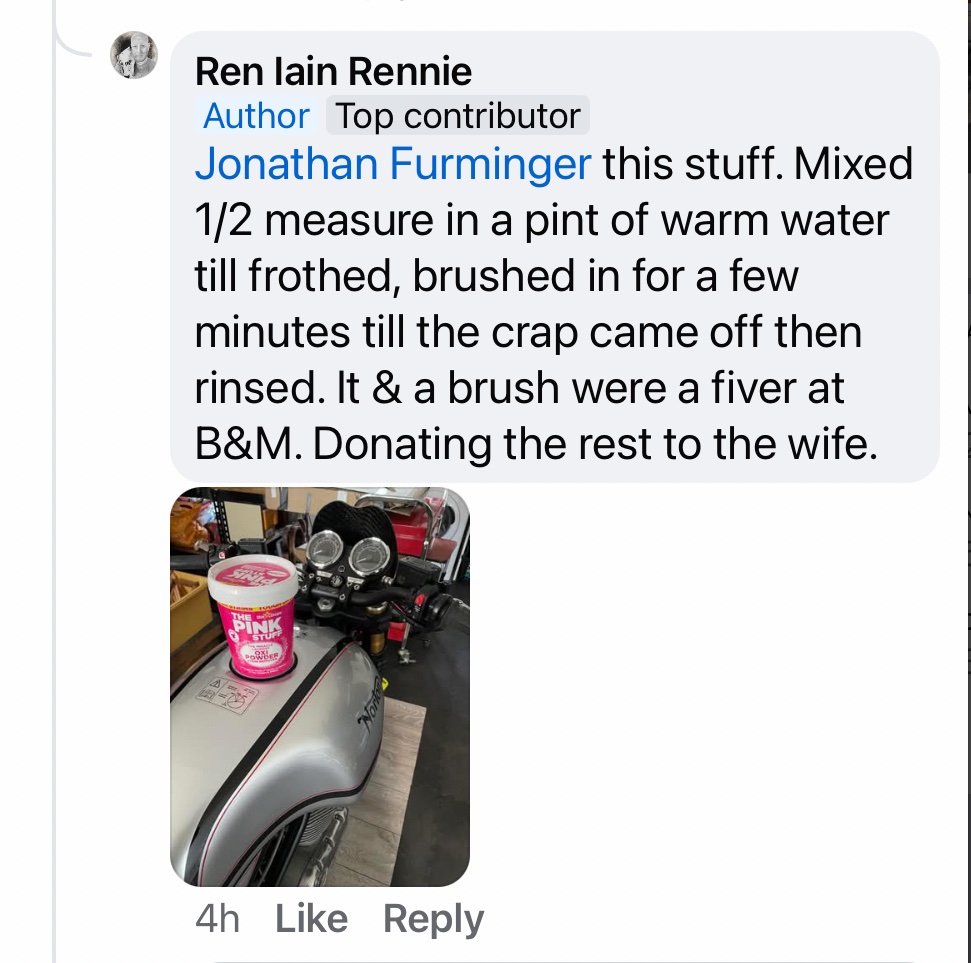
Task: Open Ren Iain Rennie's profile picture
Action: point(133,56)
